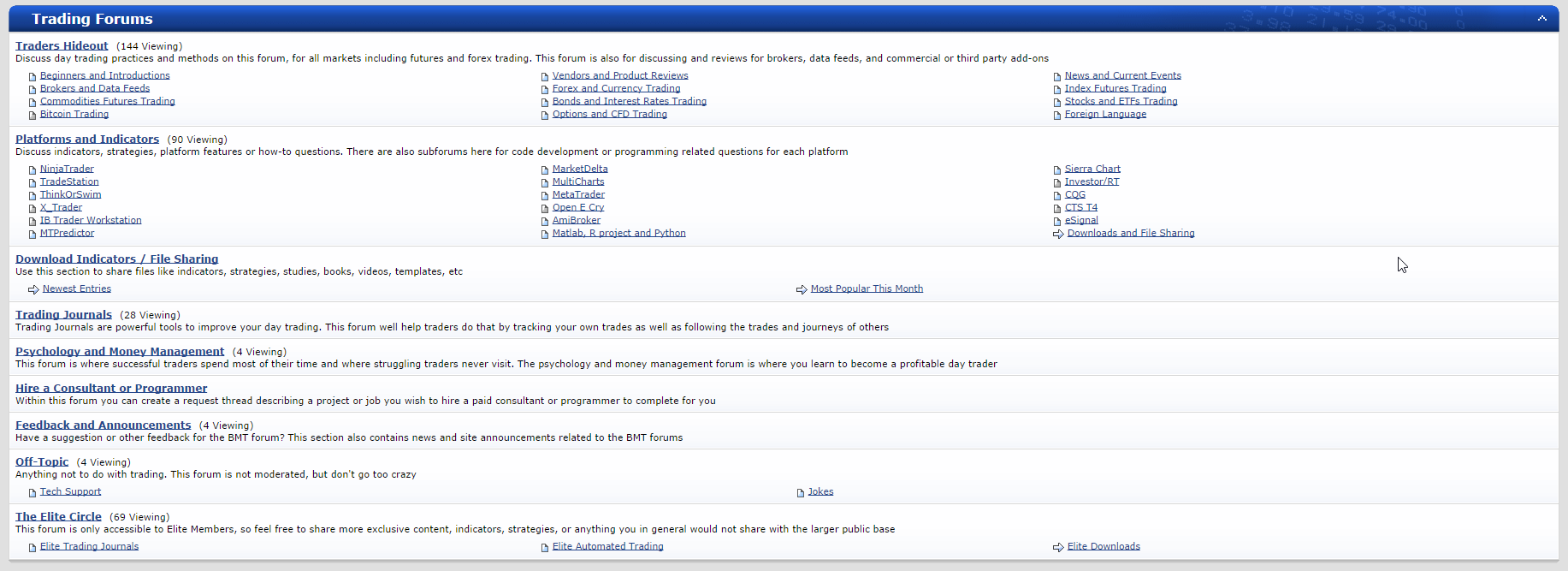Image resolution: width=1568 pixels, height=571 pixels.
Task: Open the Investor/RT subforum
Action: 1092,181
